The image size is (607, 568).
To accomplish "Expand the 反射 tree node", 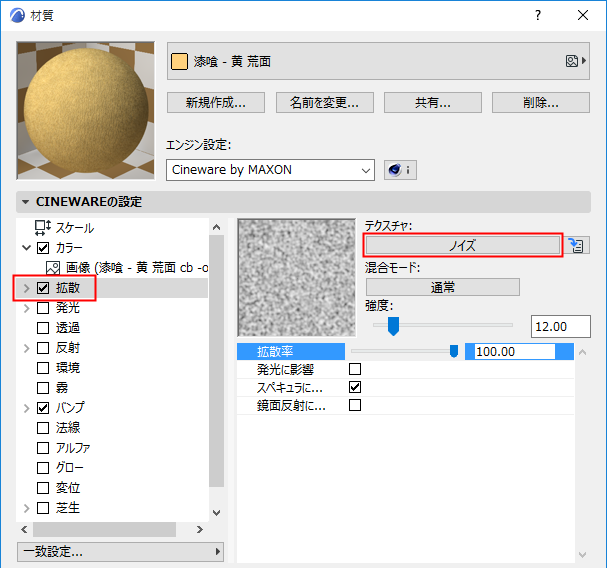I will 26,348.
